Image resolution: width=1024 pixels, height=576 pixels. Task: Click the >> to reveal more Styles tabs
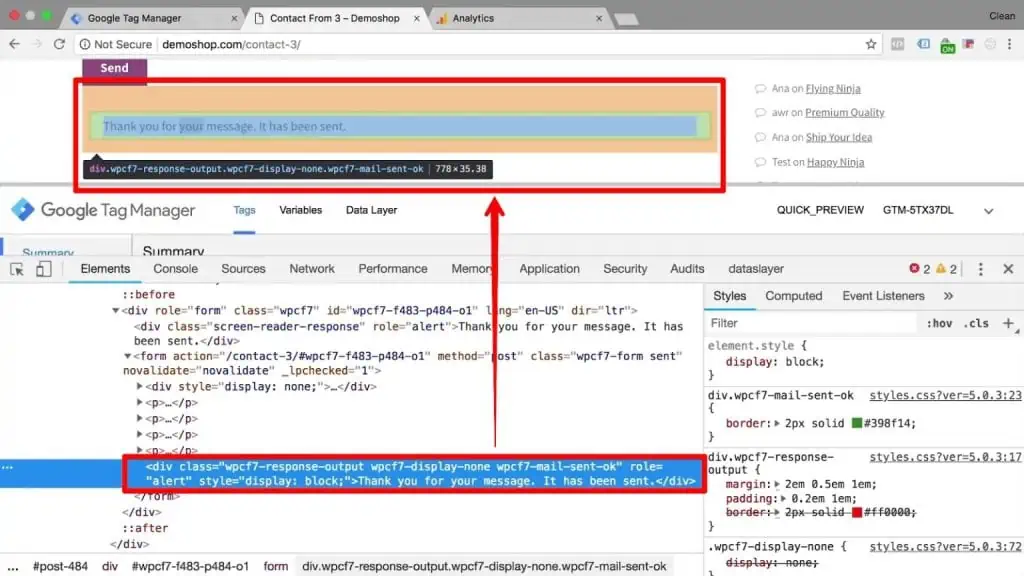click(x=951, y=295)
